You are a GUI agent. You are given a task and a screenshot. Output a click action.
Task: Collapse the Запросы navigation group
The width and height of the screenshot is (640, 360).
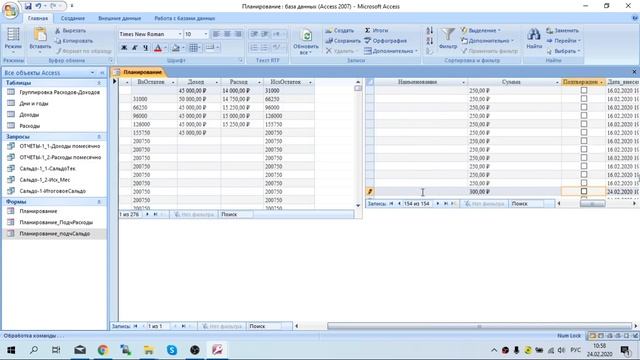99,137
